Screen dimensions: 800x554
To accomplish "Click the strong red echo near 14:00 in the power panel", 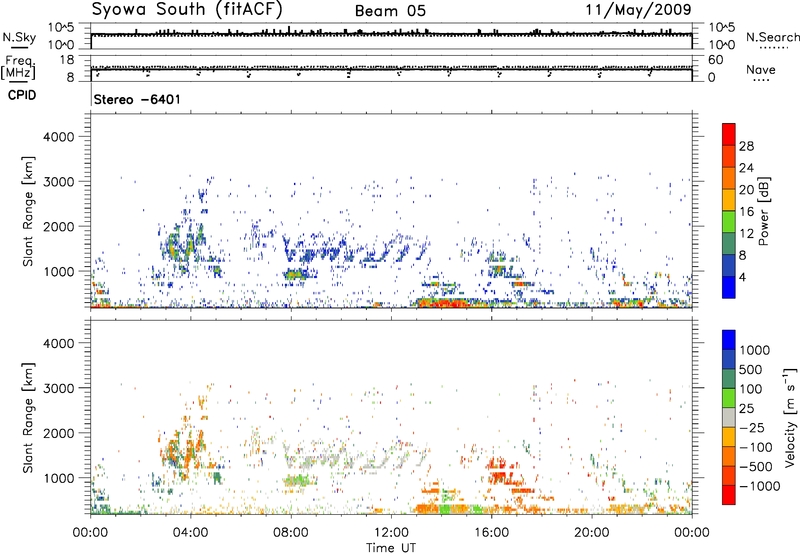I will tap(447, 304).
